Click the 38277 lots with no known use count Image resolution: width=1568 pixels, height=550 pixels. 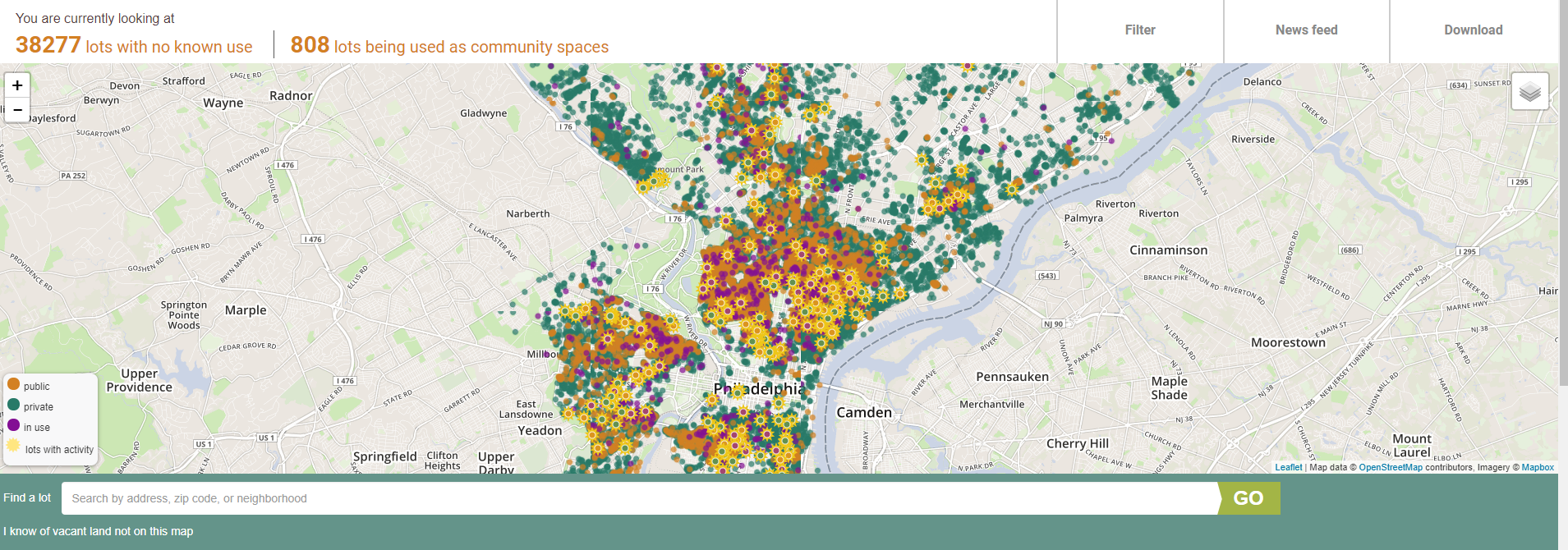(48, 45)
